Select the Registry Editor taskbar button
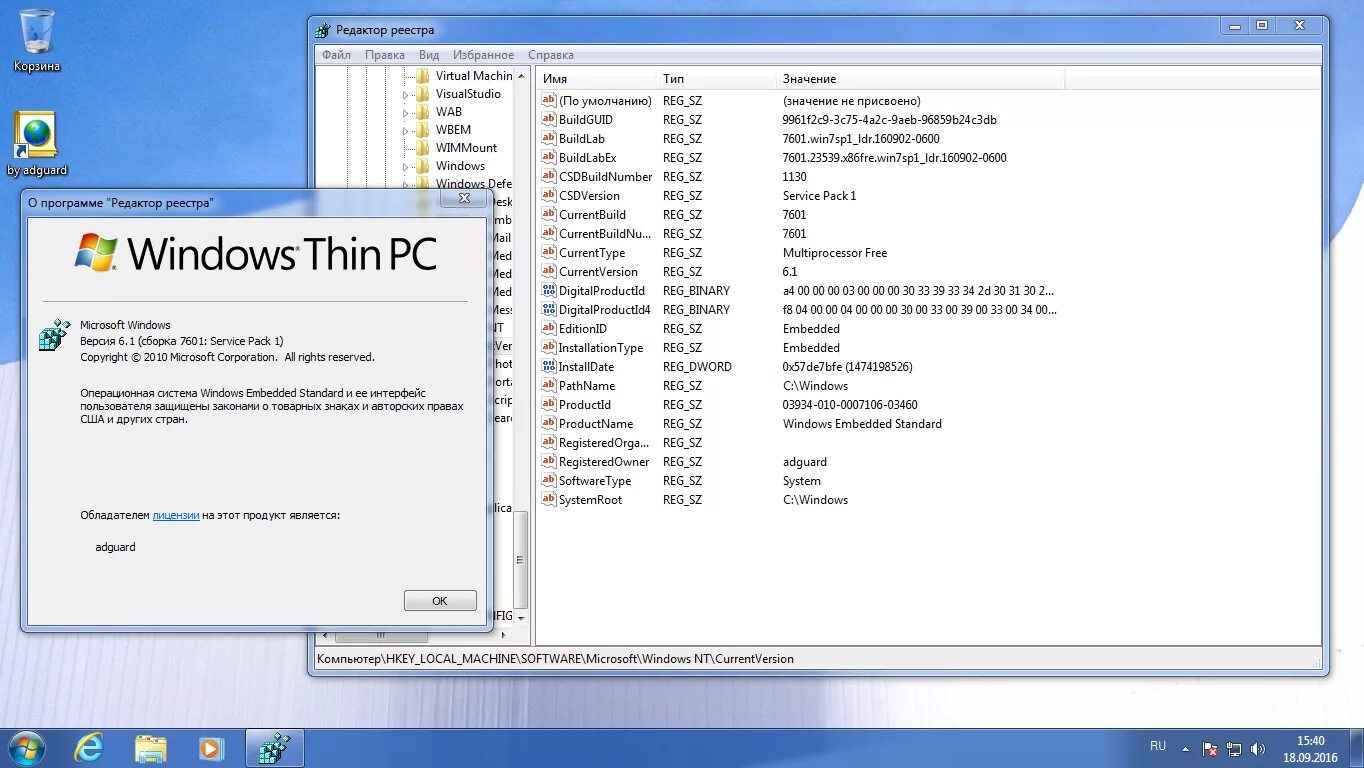The height and width of the screenshot is (768, 1364). (274, 747)
